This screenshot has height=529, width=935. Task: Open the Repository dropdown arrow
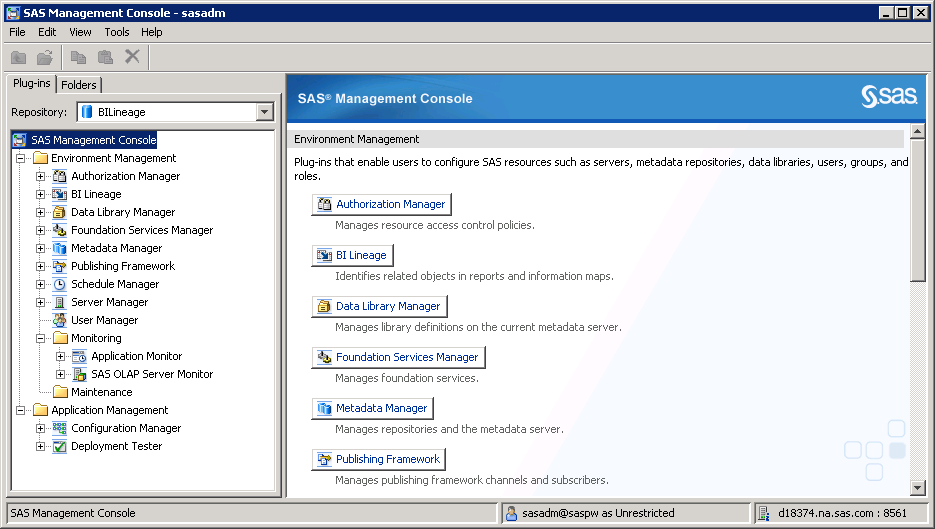point(264,112)
